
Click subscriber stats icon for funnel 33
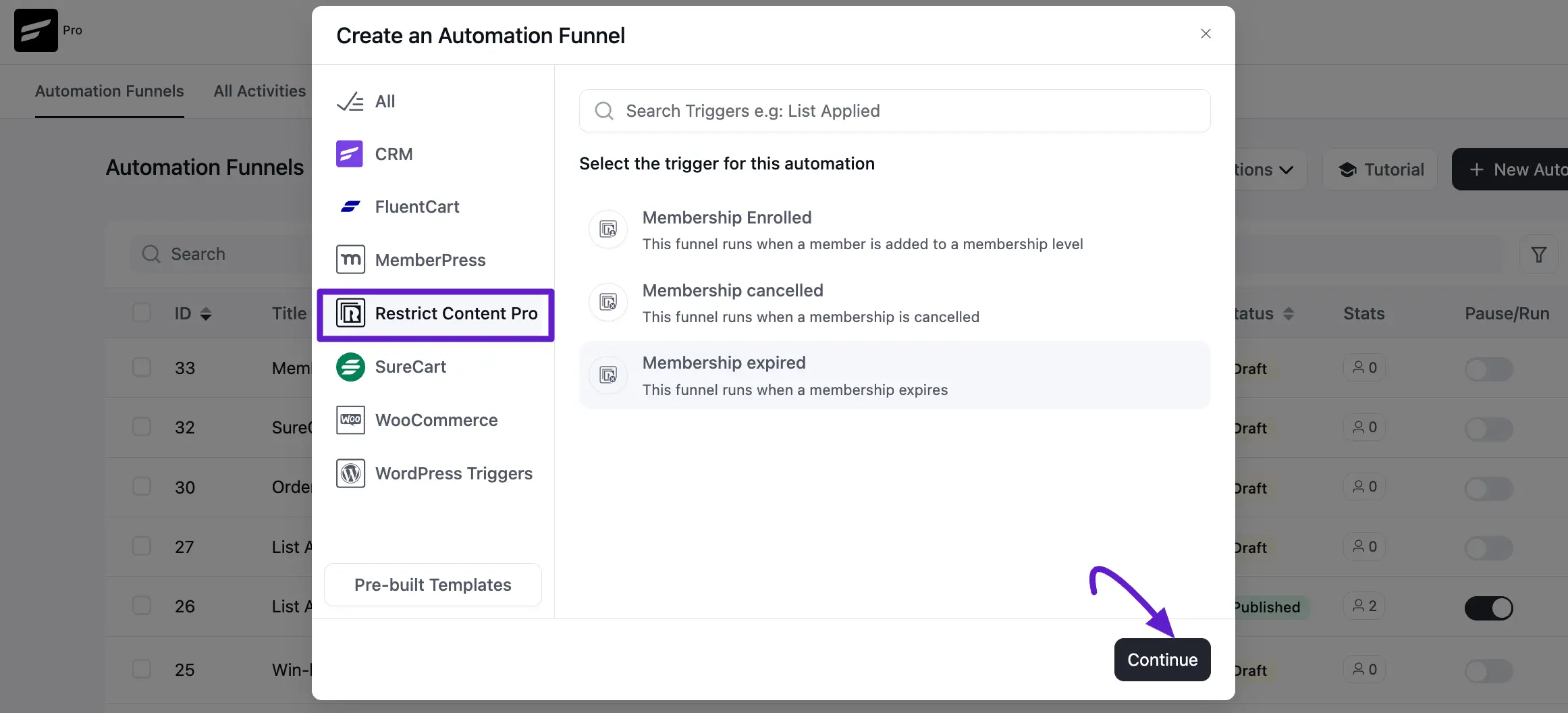pyautogui.click(x=1358, y=367)
